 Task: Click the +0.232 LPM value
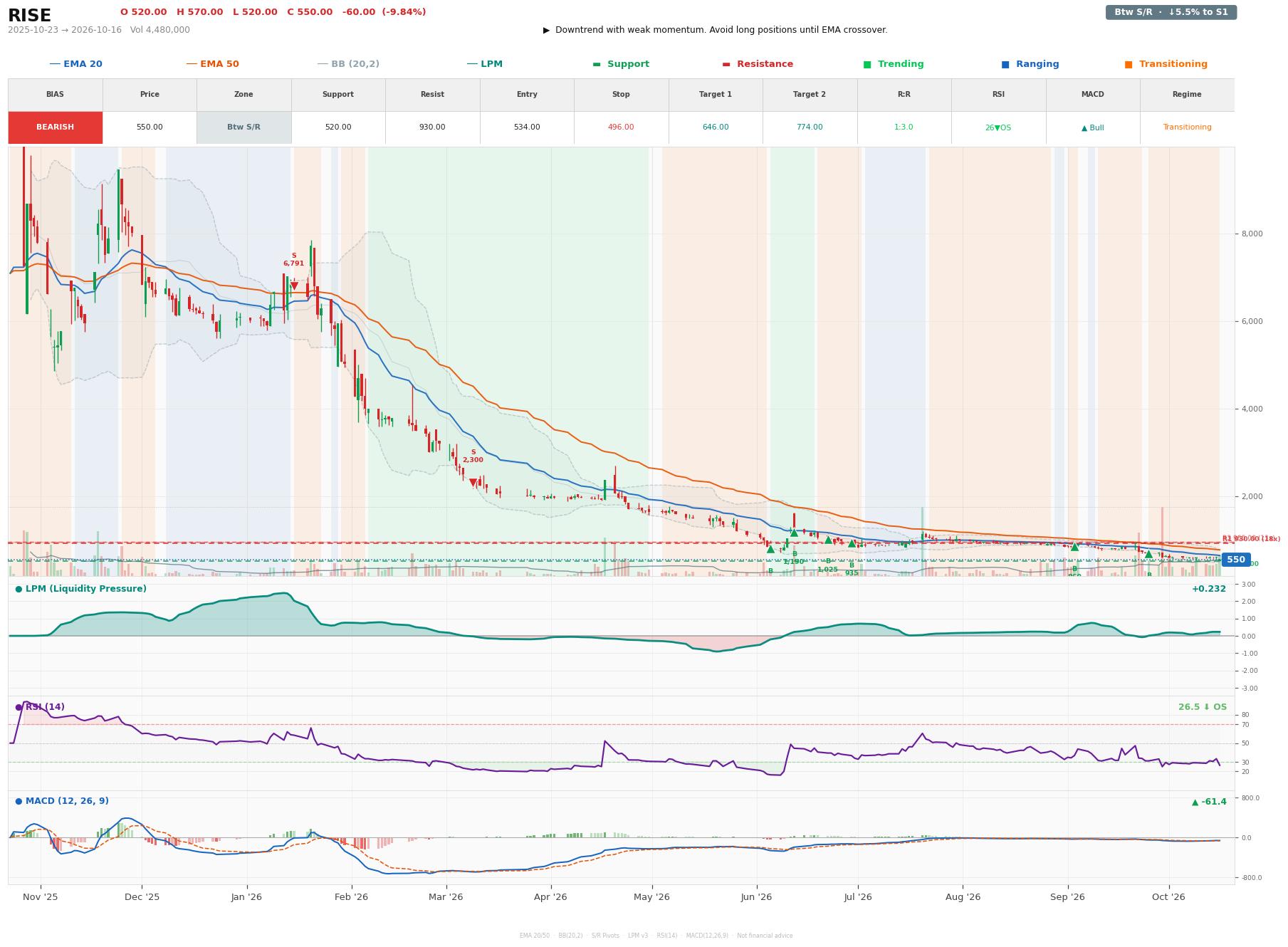[1209, 589]
